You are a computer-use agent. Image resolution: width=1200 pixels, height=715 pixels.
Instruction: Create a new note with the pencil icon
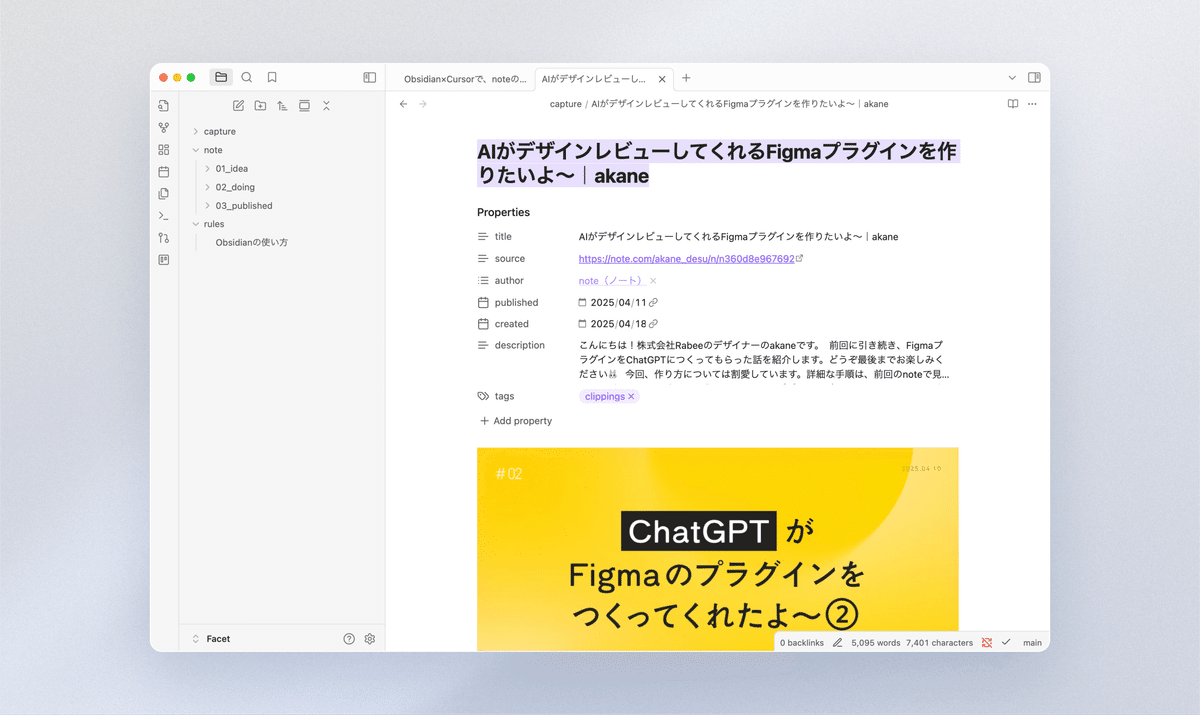(x=238, y=105)
